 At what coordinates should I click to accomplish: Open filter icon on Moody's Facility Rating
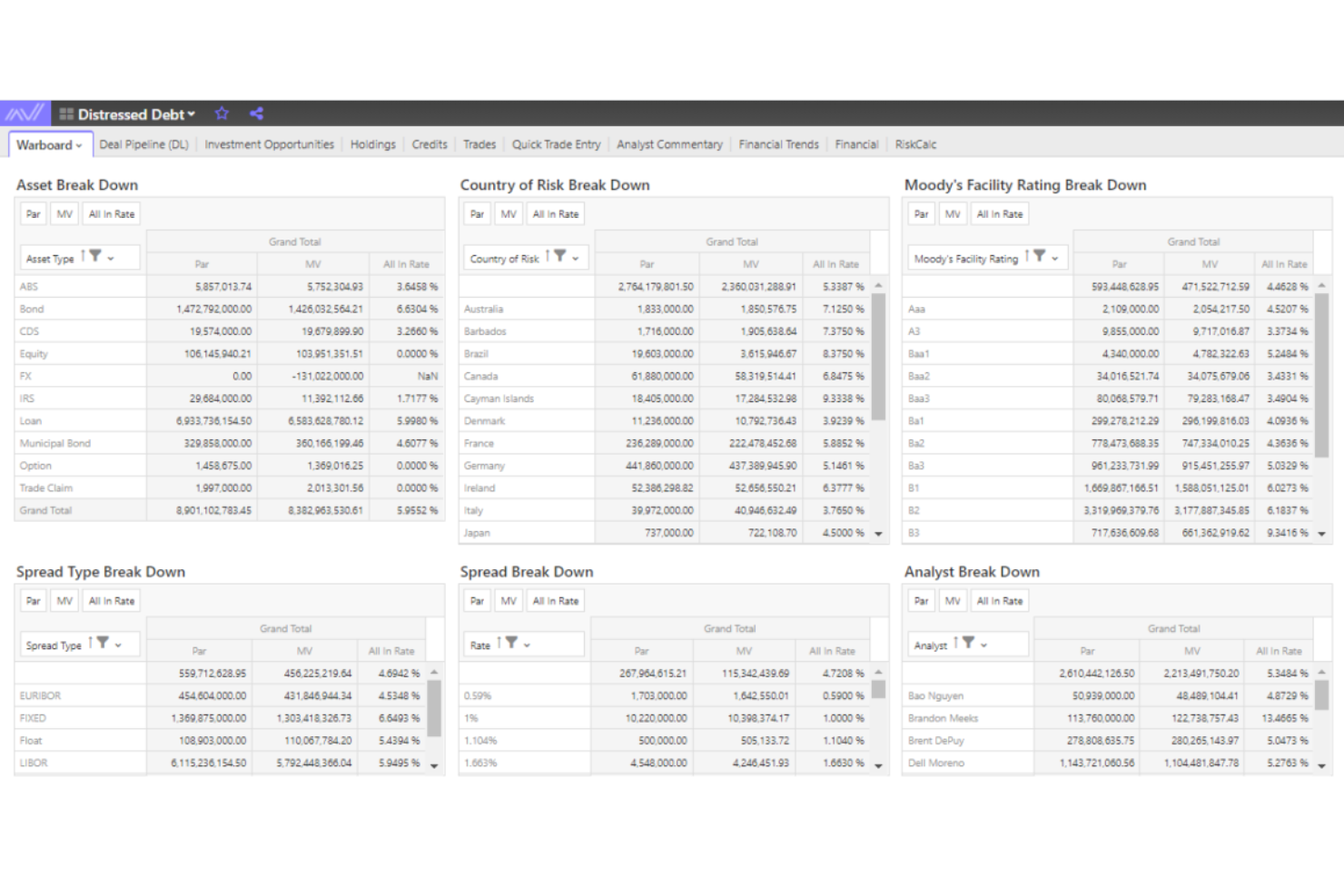1040,257
